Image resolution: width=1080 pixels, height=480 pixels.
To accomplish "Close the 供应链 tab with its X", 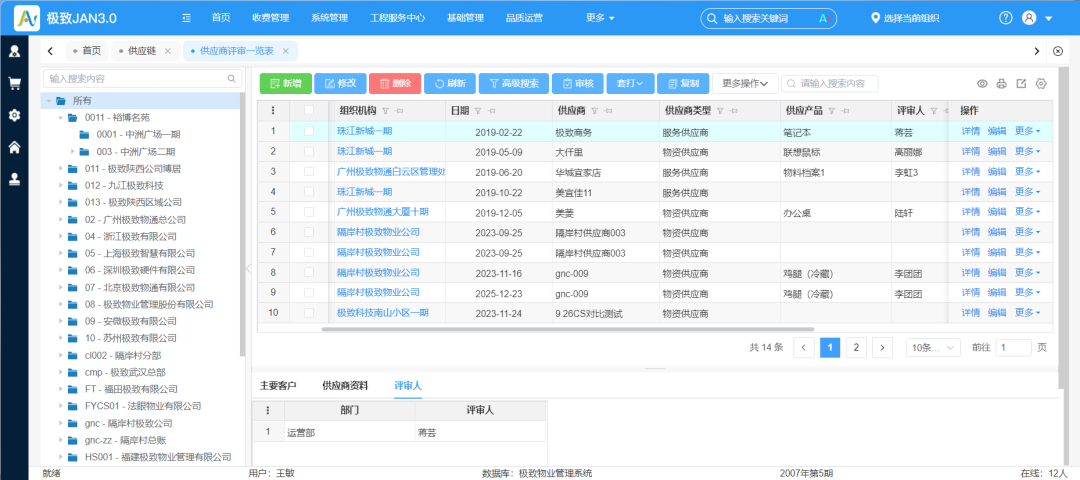I will tap(167, 51).
